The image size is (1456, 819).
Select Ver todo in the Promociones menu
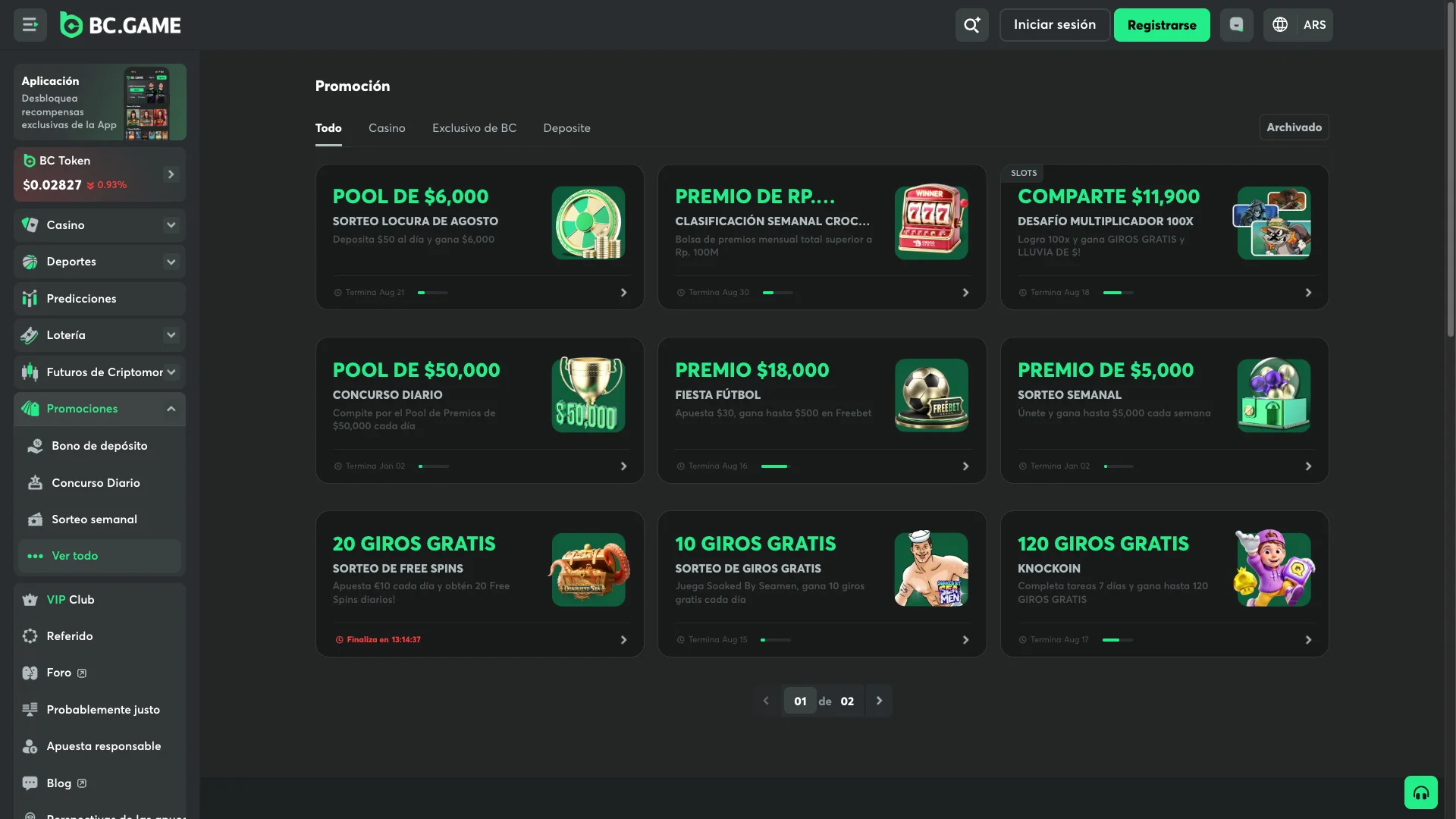tap(99, 556)
